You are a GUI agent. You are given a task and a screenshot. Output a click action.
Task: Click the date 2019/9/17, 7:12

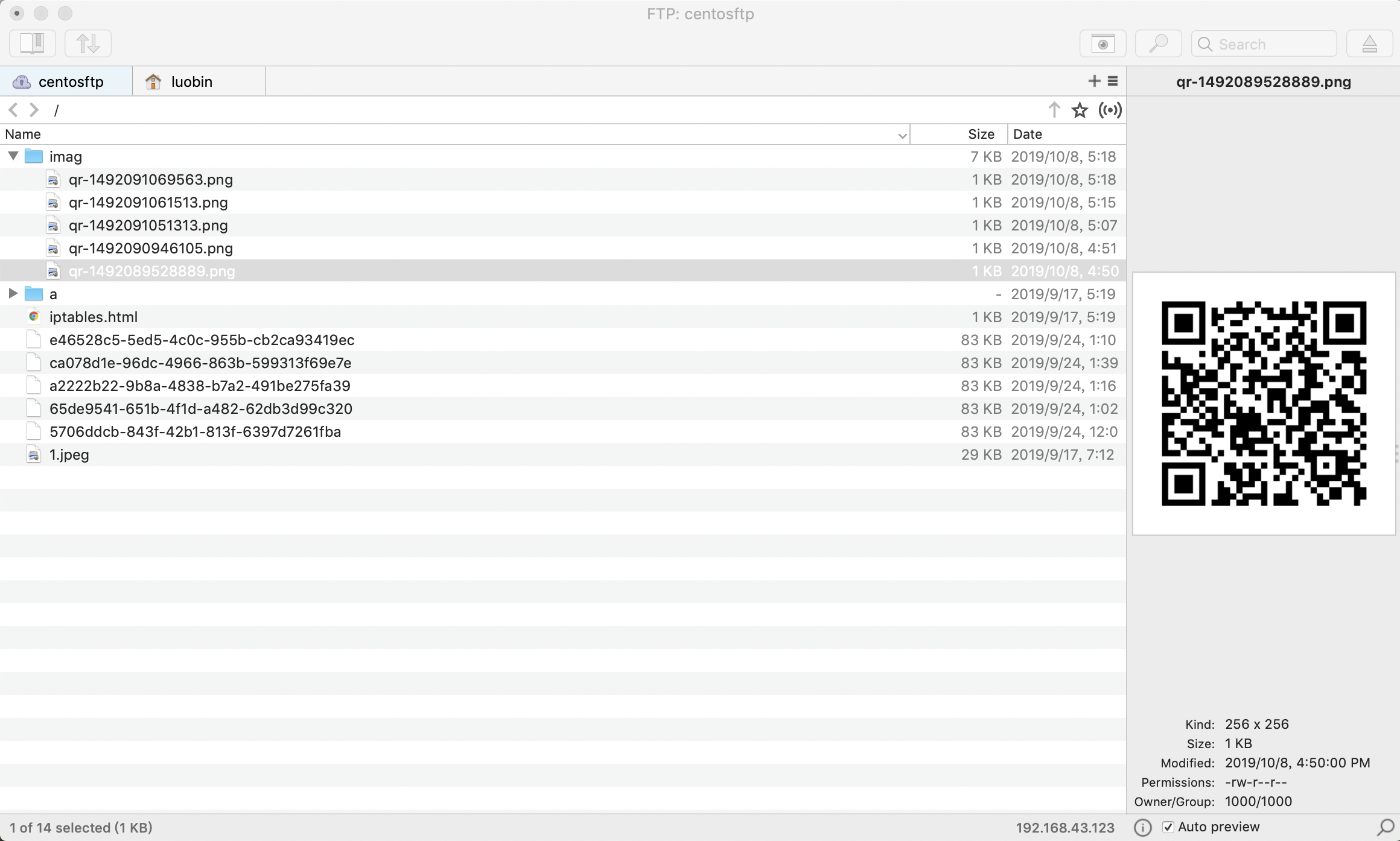[1062, 454]
